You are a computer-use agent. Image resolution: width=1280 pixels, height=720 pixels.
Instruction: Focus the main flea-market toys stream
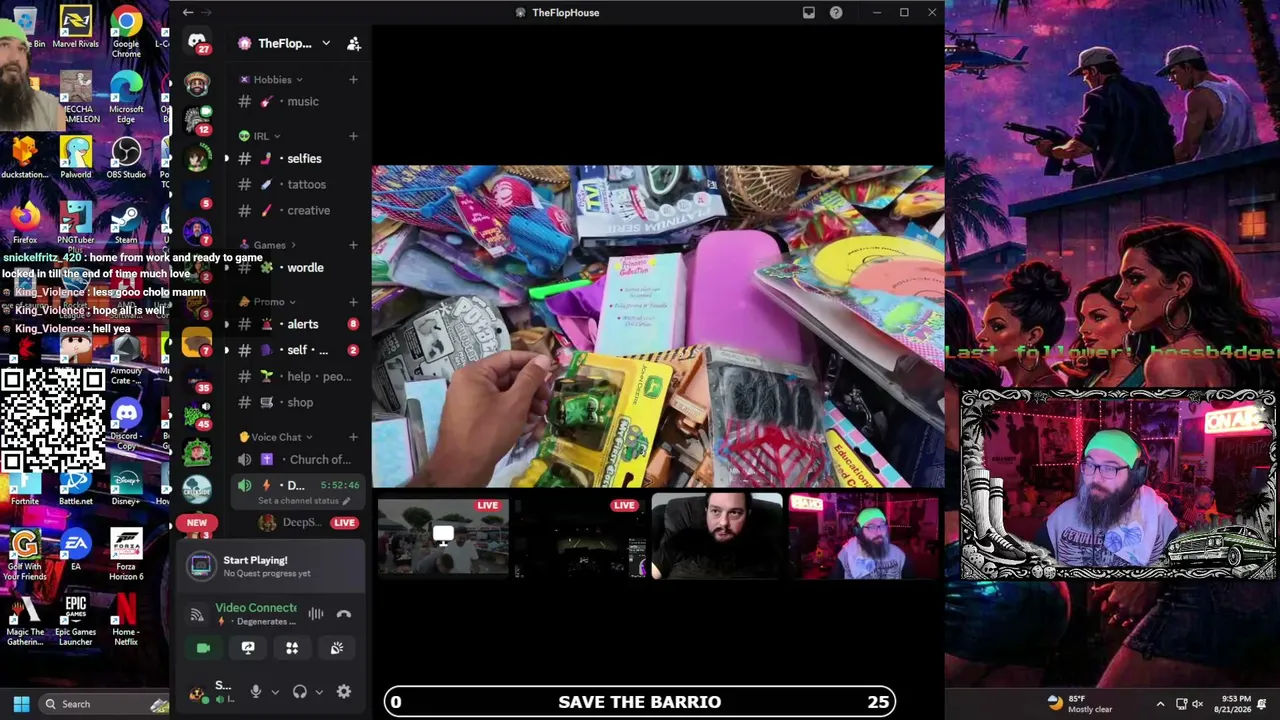click(x=658, y=327)
